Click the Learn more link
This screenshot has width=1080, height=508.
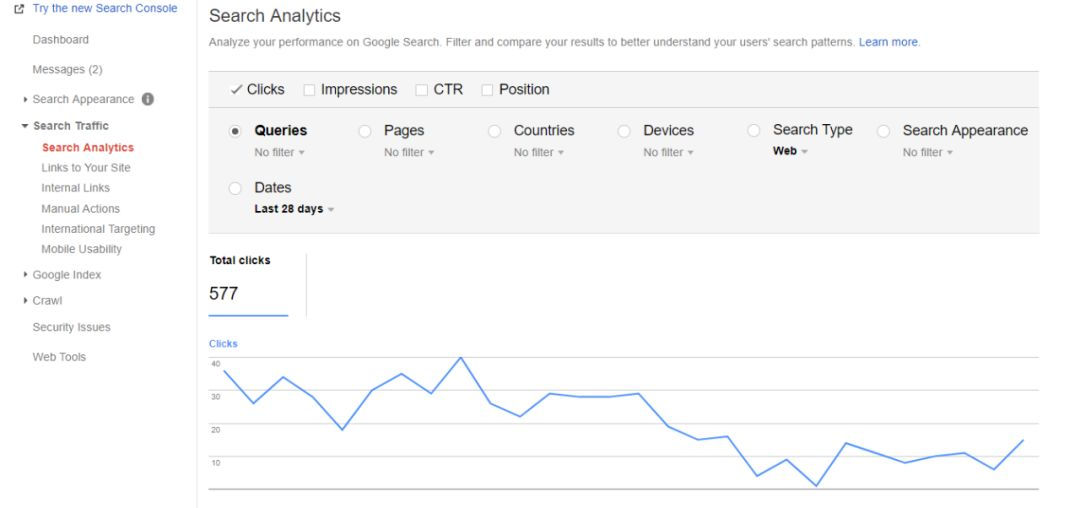[x=888, y=42]
